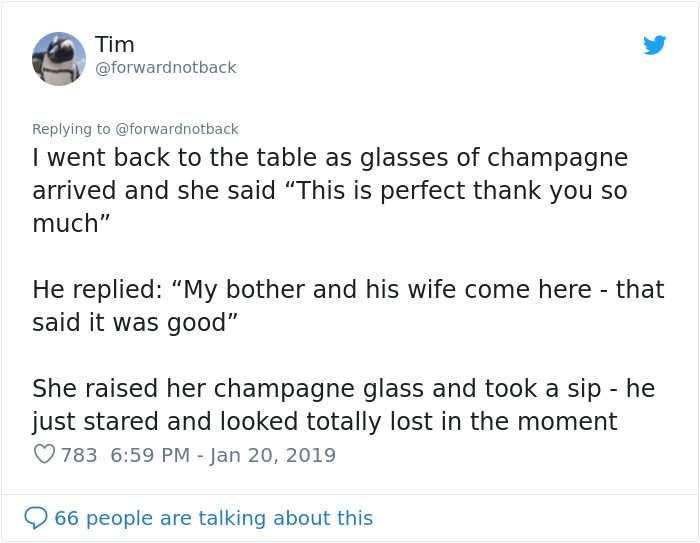
Task: Click the word "much" ending the first paragraph
Action: coord(63,224)
